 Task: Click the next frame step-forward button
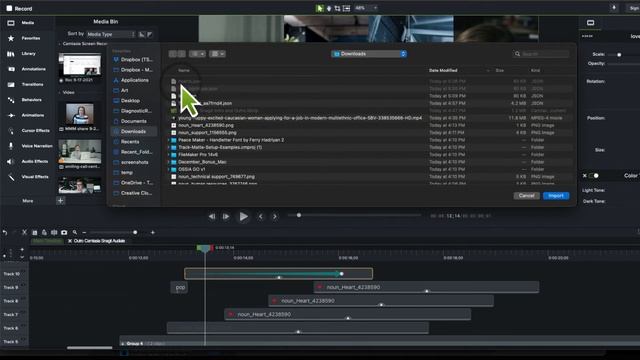[x=226, y=216]
